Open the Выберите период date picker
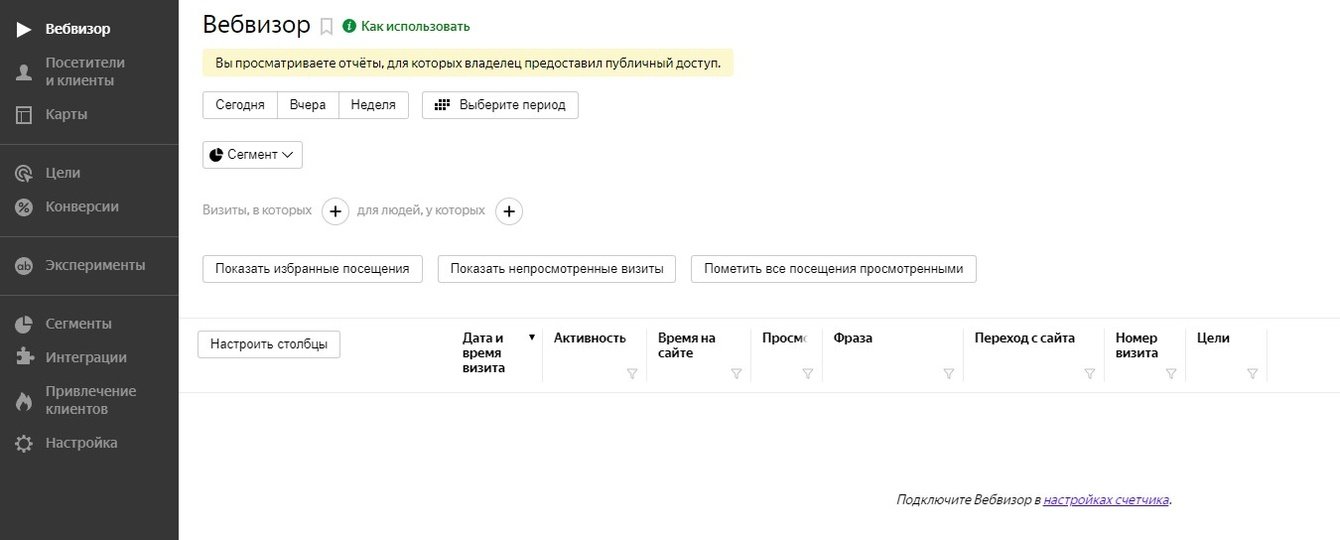 500,105
